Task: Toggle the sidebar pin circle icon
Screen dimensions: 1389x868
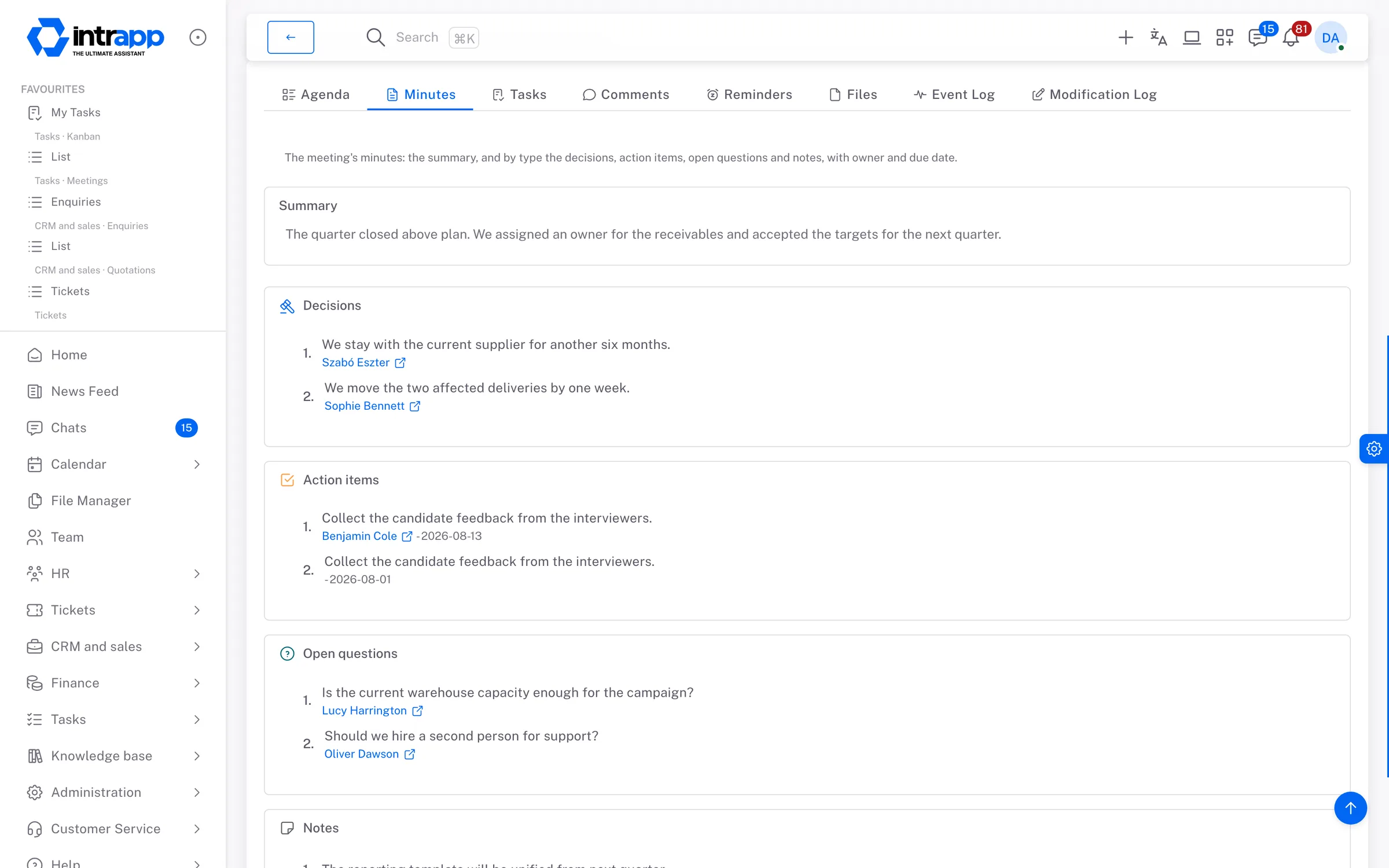Action: [x=198, y=38]
